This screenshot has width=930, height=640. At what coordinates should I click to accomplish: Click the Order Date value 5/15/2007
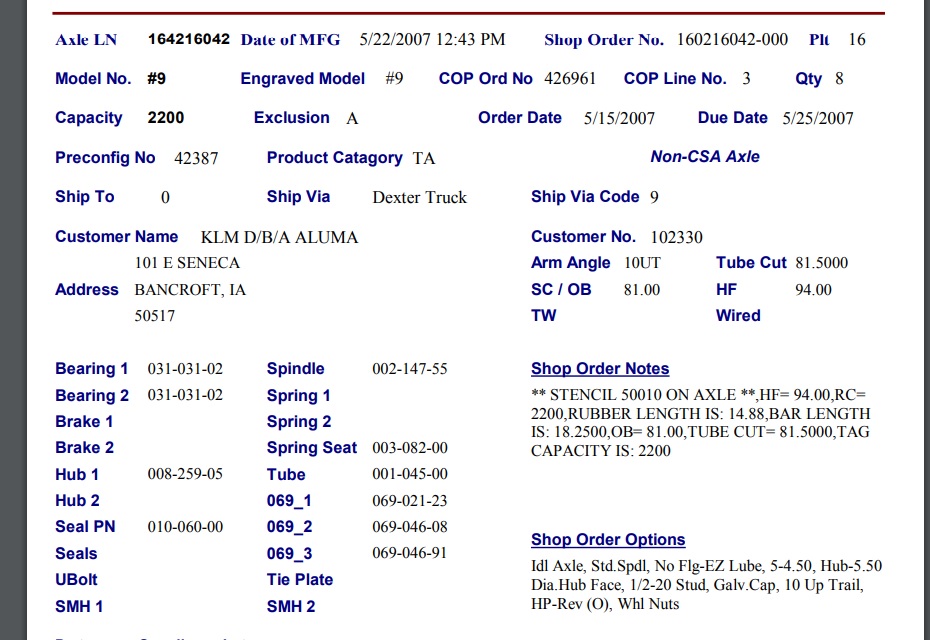tap(619, 119)
